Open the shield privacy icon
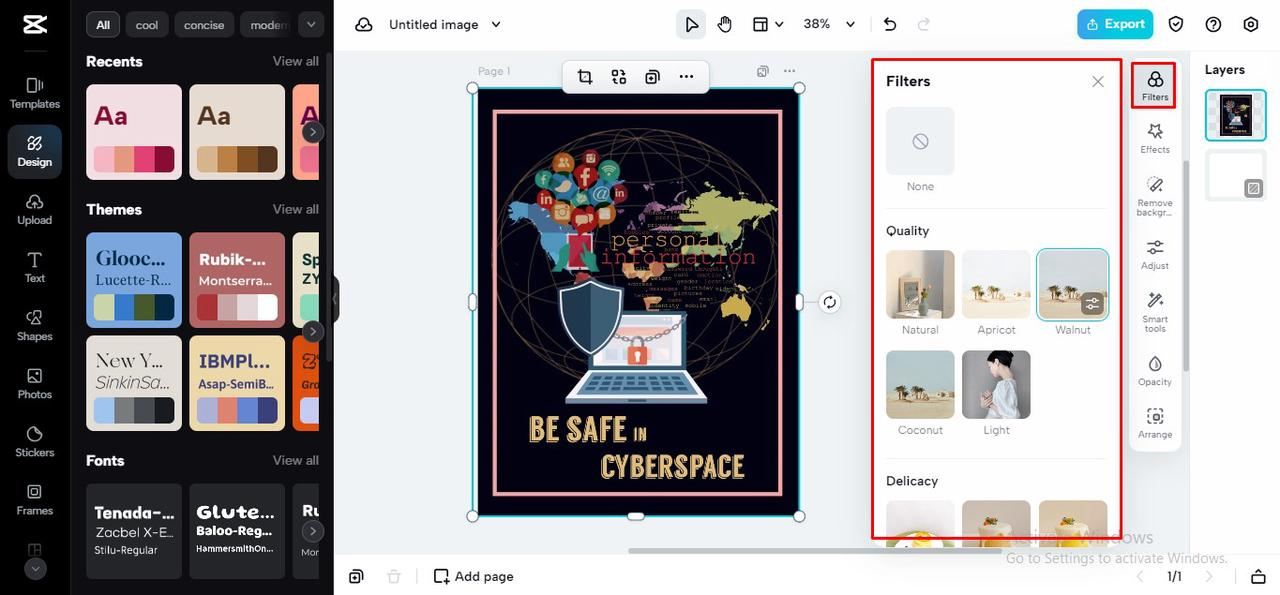Viewport: 1280px width, 595px height. (x=1176, y=24)
